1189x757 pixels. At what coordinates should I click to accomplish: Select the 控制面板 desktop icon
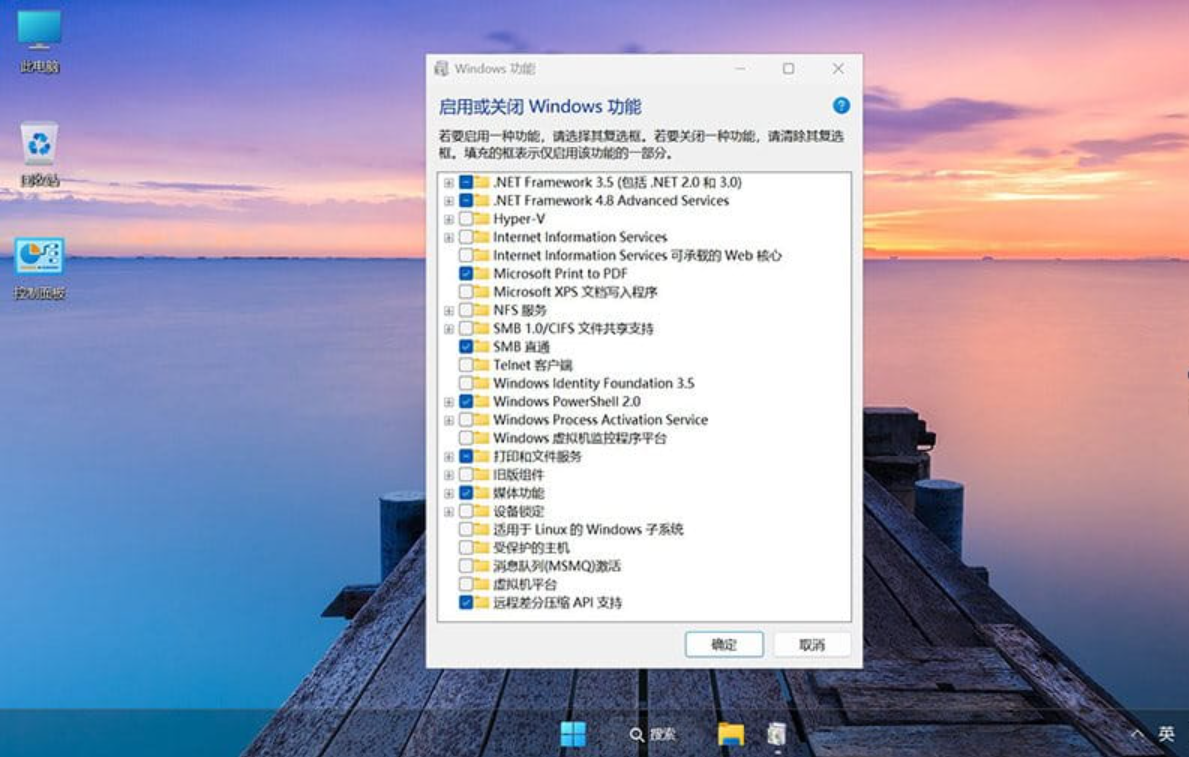point(39,268)
